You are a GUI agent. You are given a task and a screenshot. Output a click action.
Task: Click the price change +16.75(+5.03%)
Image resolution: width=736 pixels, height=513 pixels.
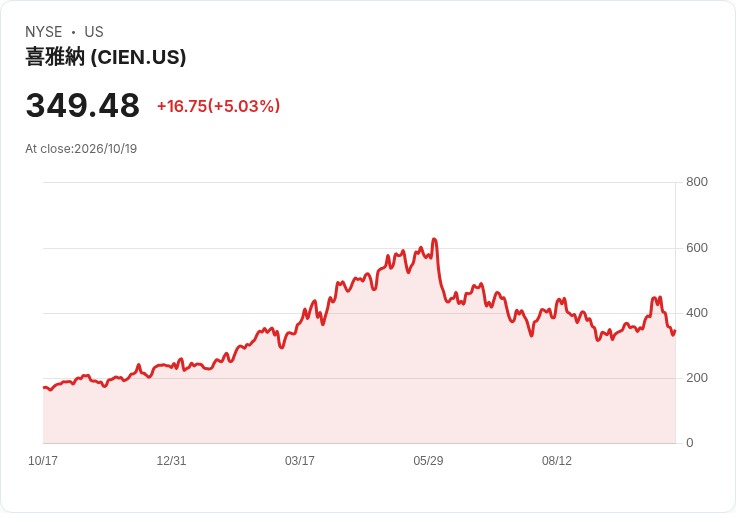click(x=218, y=106)
